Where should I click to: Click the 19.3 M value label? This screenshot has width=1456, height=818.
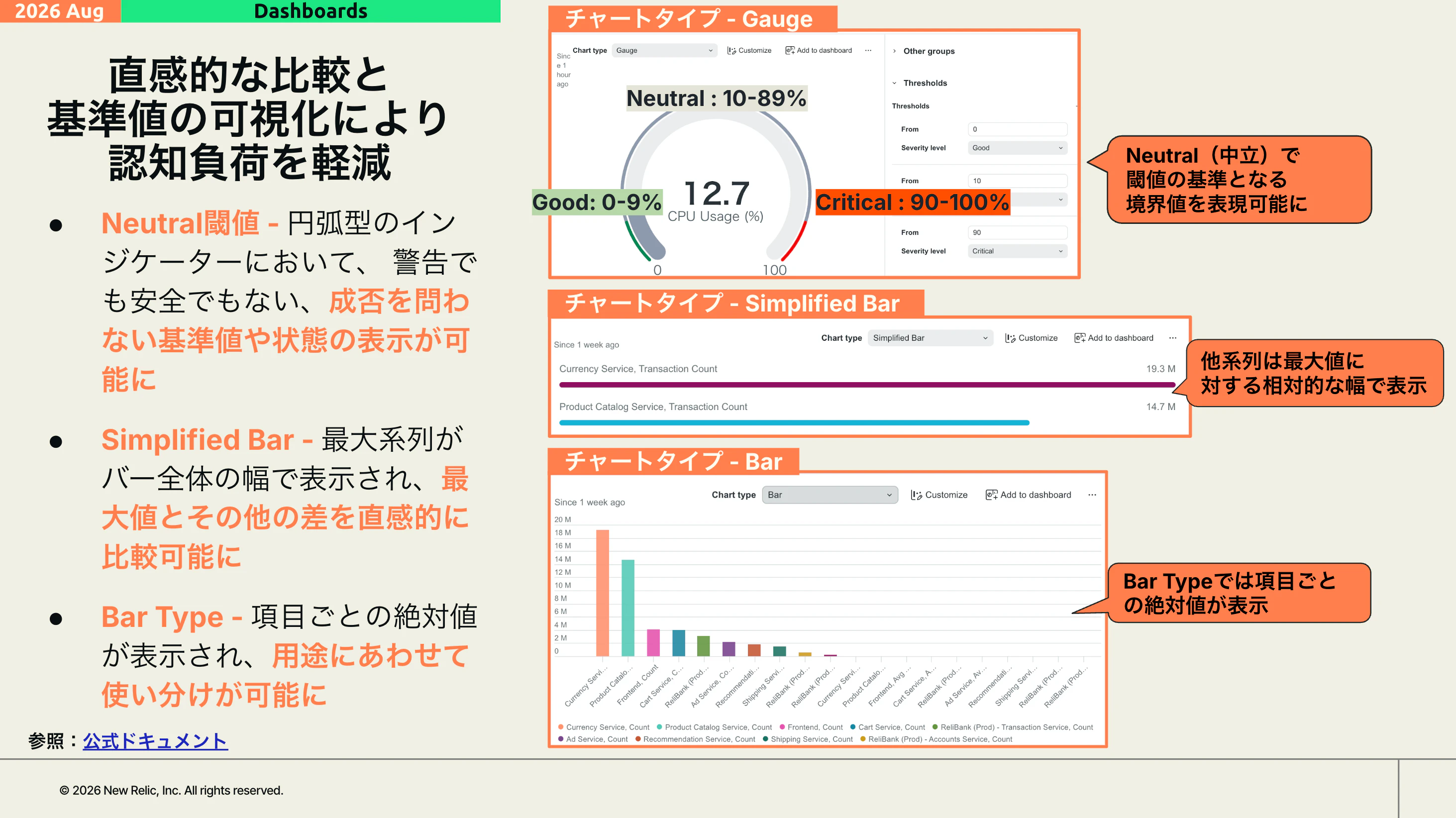pyautogui.click(x=1160, y=369)
